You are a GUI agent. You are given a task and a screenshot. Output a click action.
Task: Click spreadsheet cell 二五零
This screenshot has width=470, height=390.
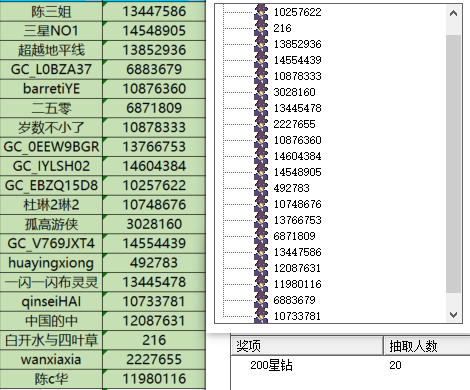[x=51, y=108]
